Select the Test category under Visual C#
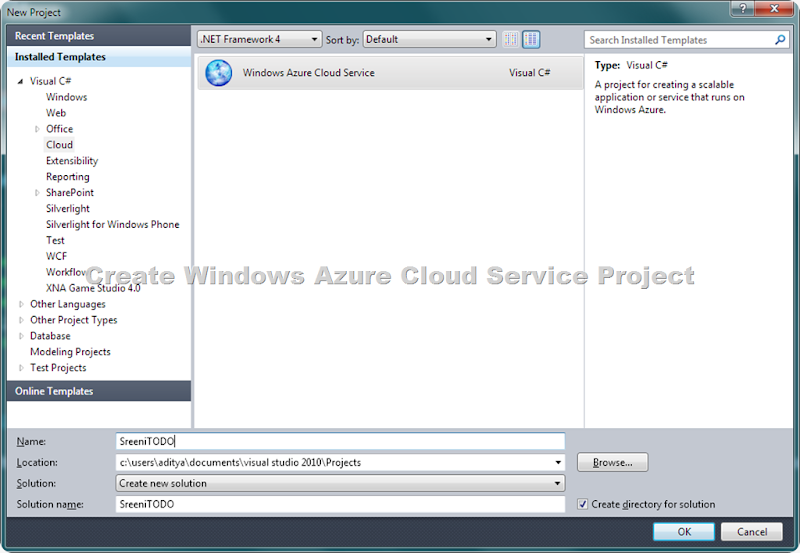The image size is (800, 553). click(55, 240)
